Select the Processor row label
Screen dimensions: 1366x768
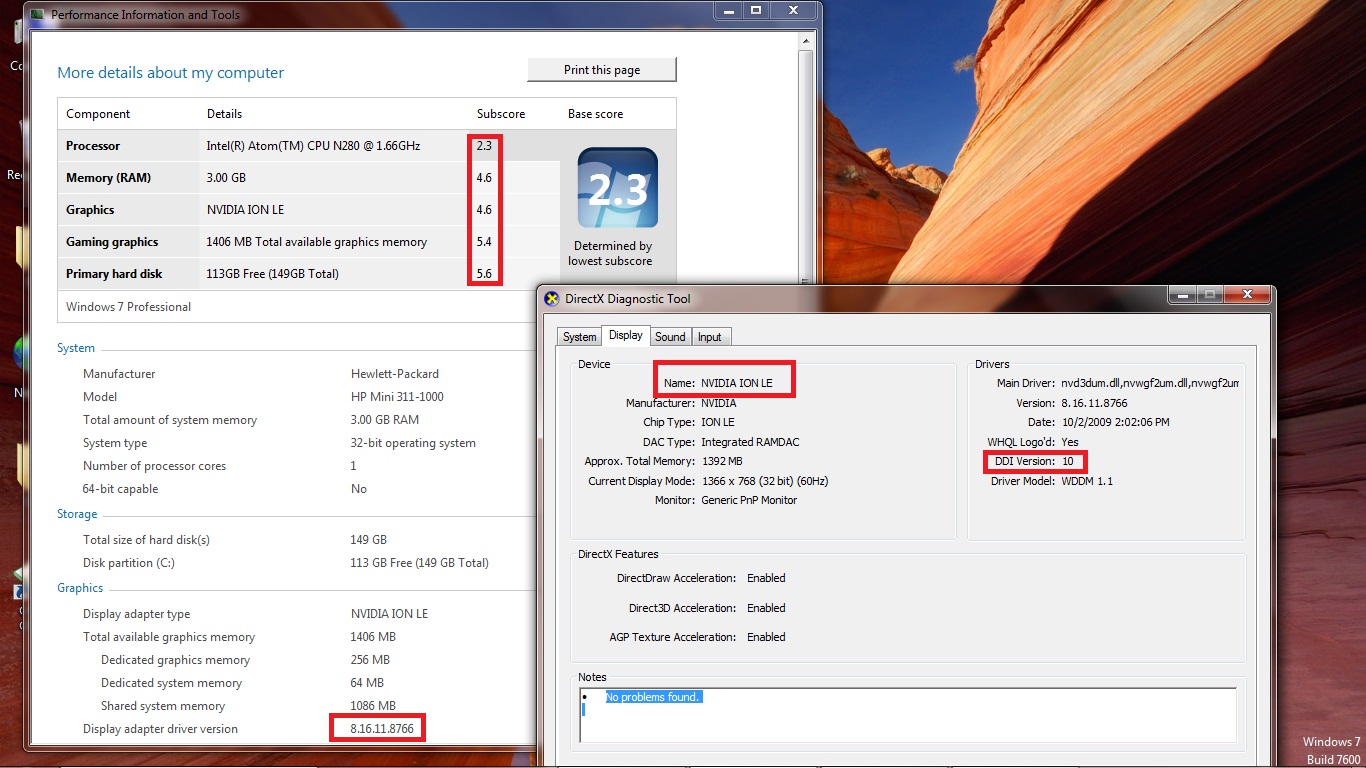(x=93, y=146)
